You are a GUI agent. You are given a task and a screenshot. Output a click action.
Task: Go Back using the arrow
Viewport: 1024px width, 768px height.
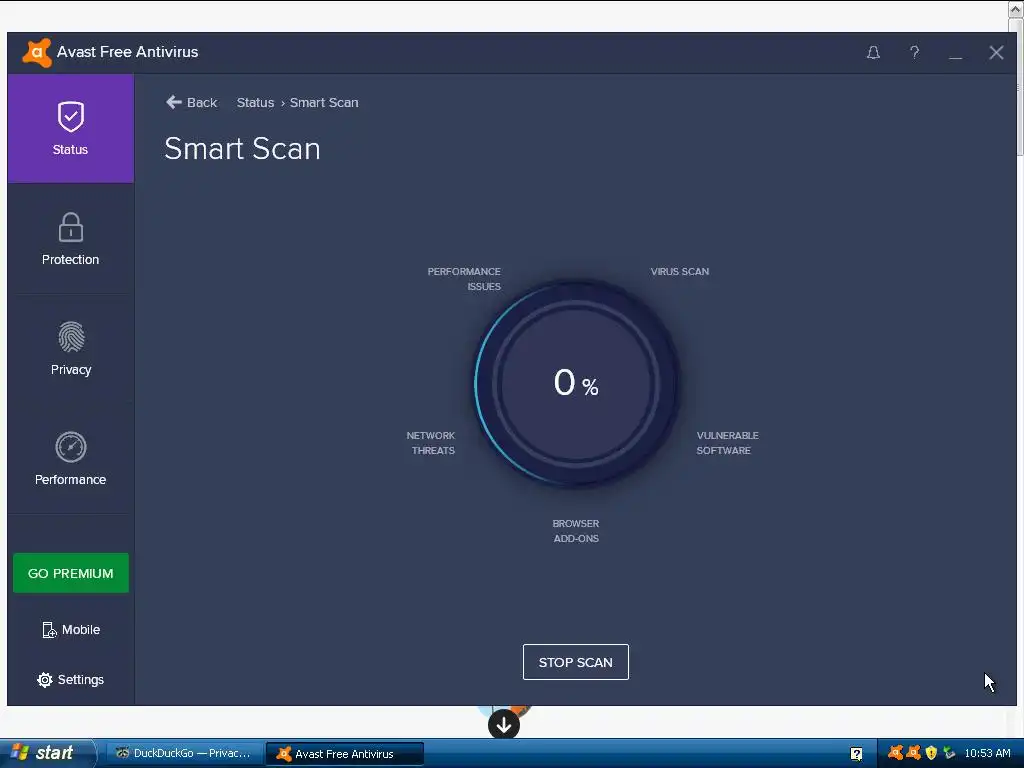coord(191,103)
